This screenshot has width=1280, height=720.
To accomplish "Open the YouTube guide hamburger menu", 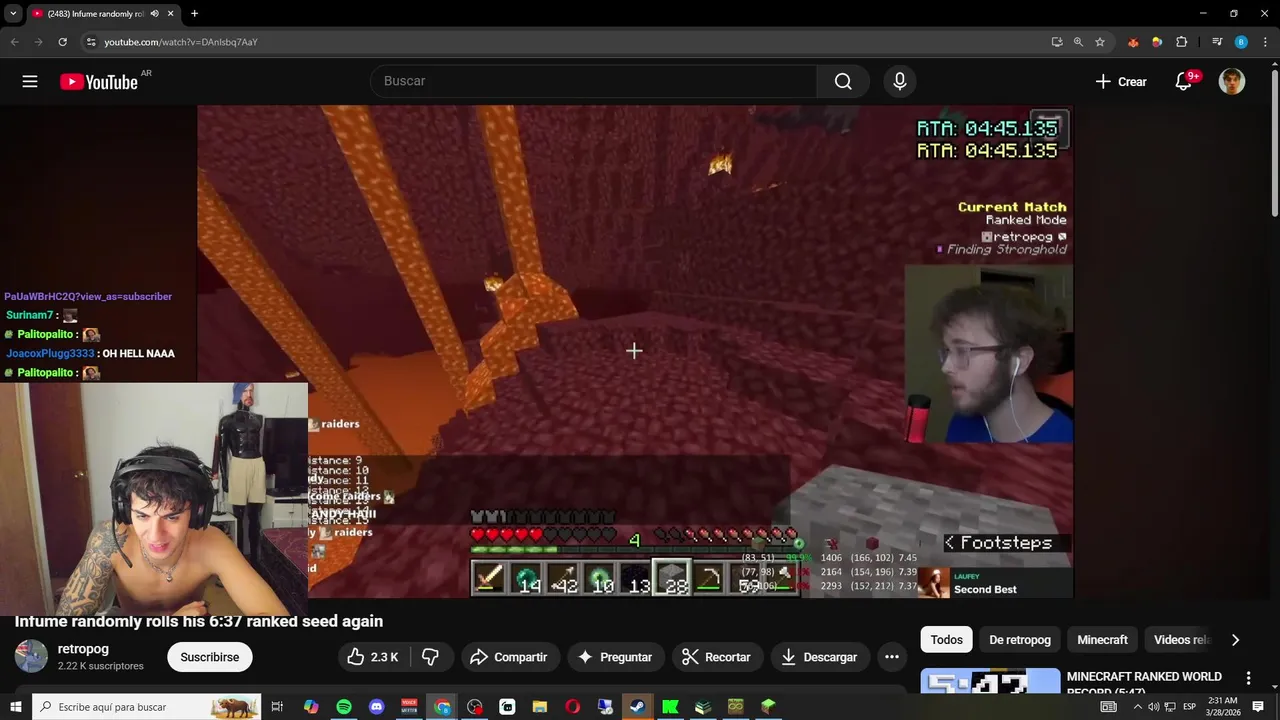I will pos(30,82).
